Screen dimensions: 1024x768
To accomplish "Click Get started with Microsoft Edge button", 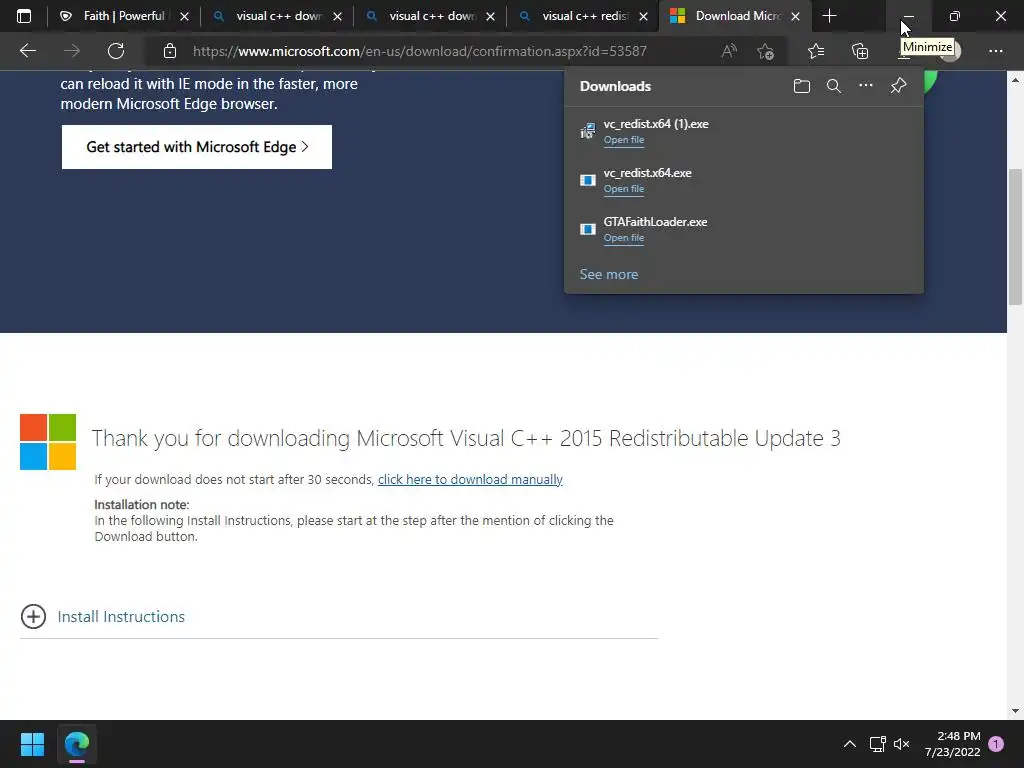I will (197, 147).
